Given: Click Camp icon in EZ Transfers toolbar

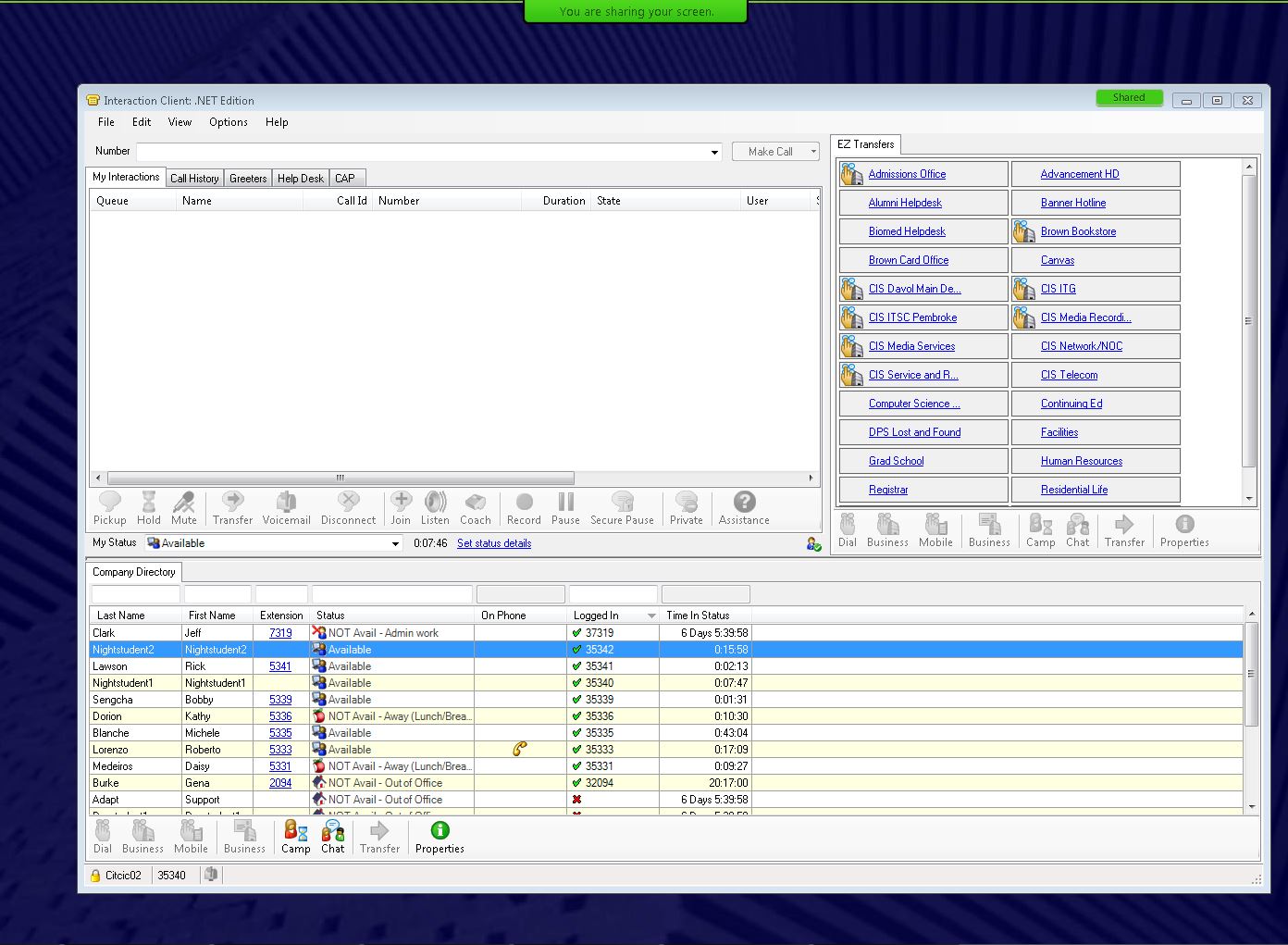Looking at the screenshot, I should pos(1040,524).
